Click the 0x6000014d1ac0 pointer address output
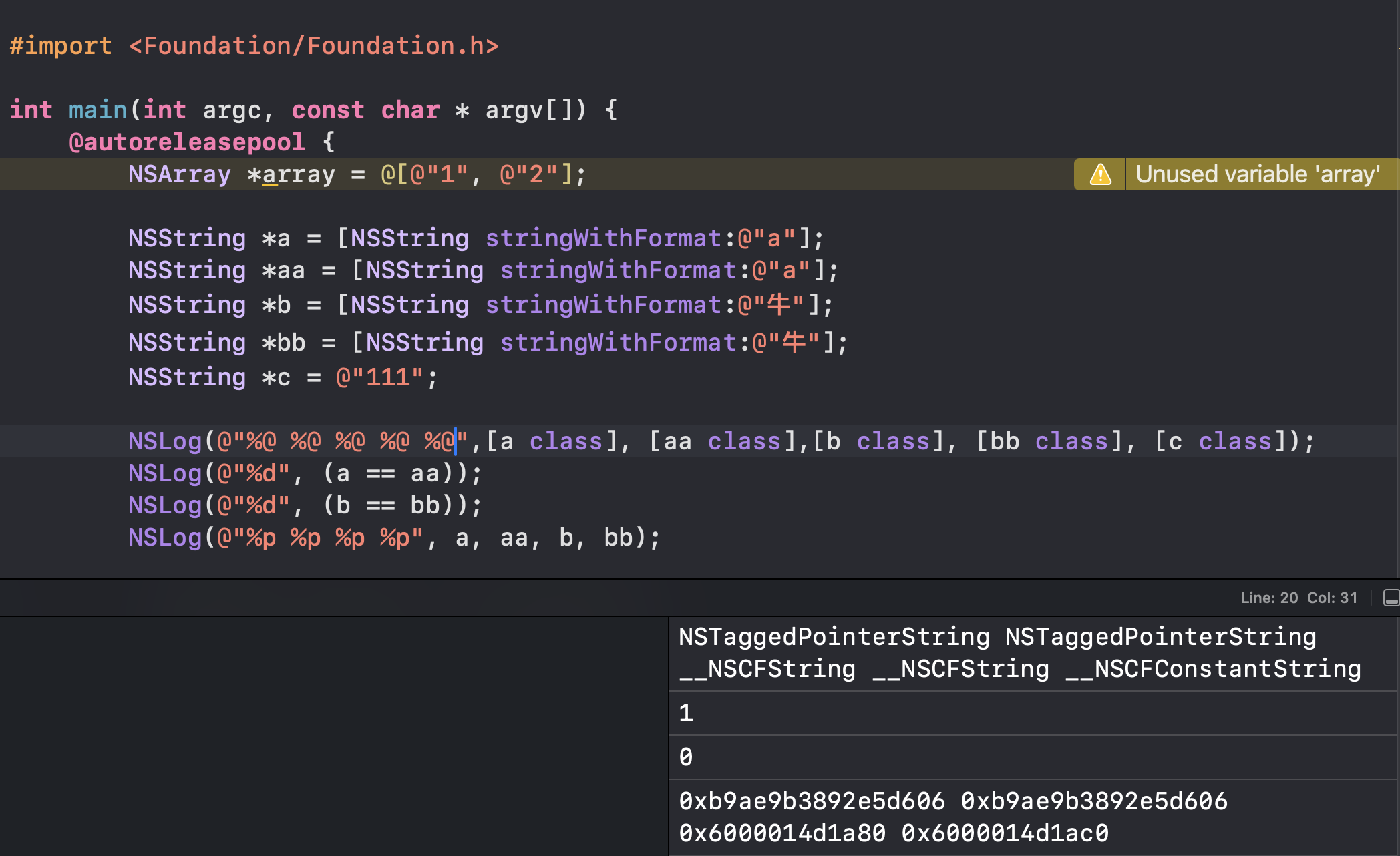 tap(1005, 833)
